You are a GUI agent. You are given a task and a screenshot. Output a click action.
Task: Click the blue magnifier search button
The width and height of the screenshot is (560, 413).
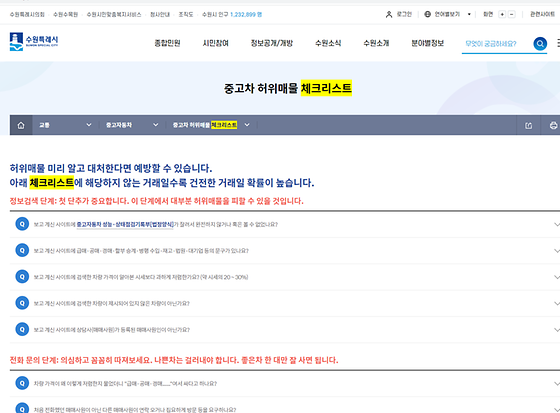pyautogui.click(x=540, y=44)
